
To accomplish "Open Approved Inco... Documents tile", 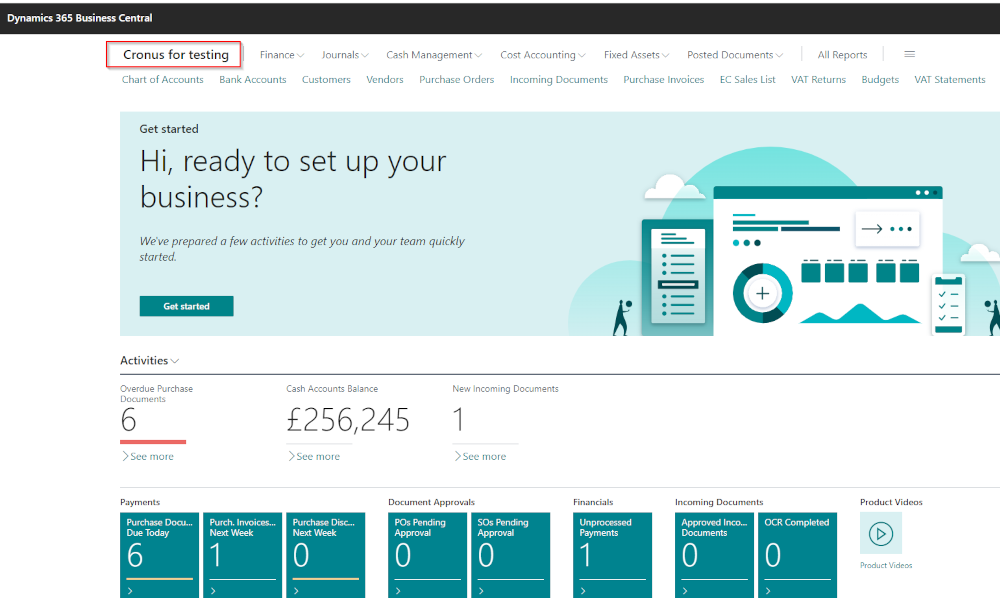I will [x=714, y=555].
